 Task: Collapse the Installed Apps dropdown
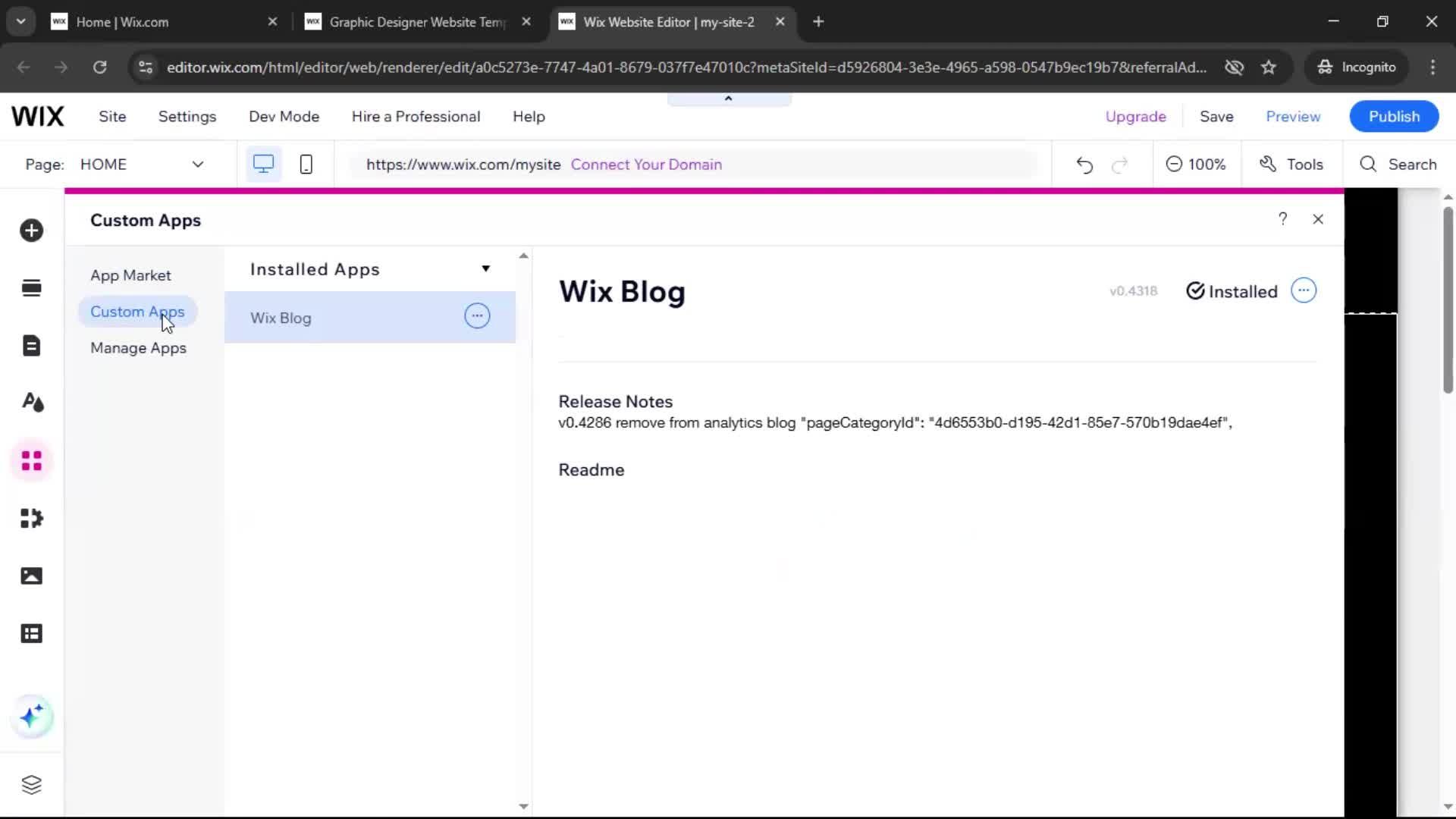(x=486, y=269)
